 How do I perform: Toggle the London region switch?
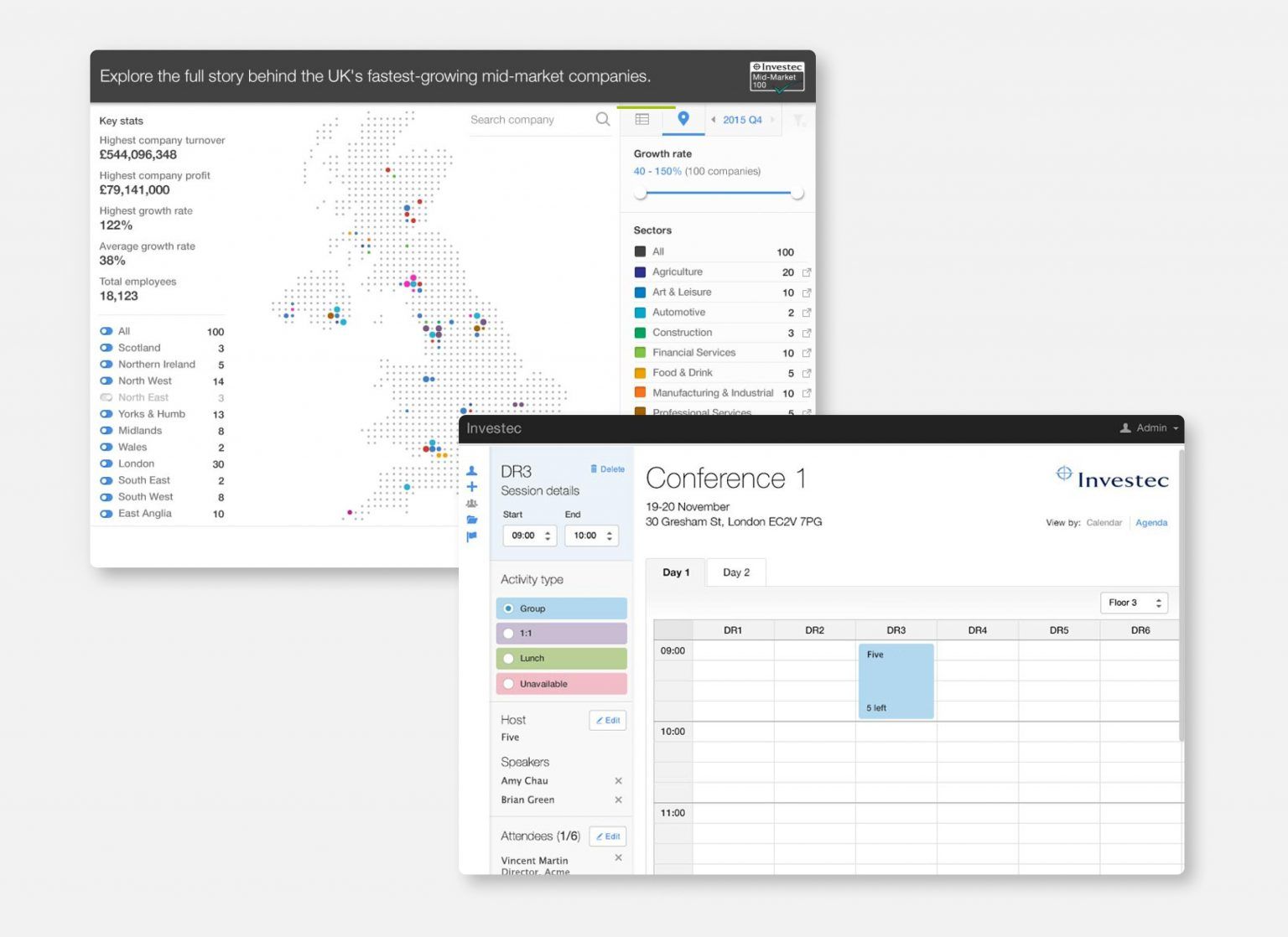click(x=106, y=463)
